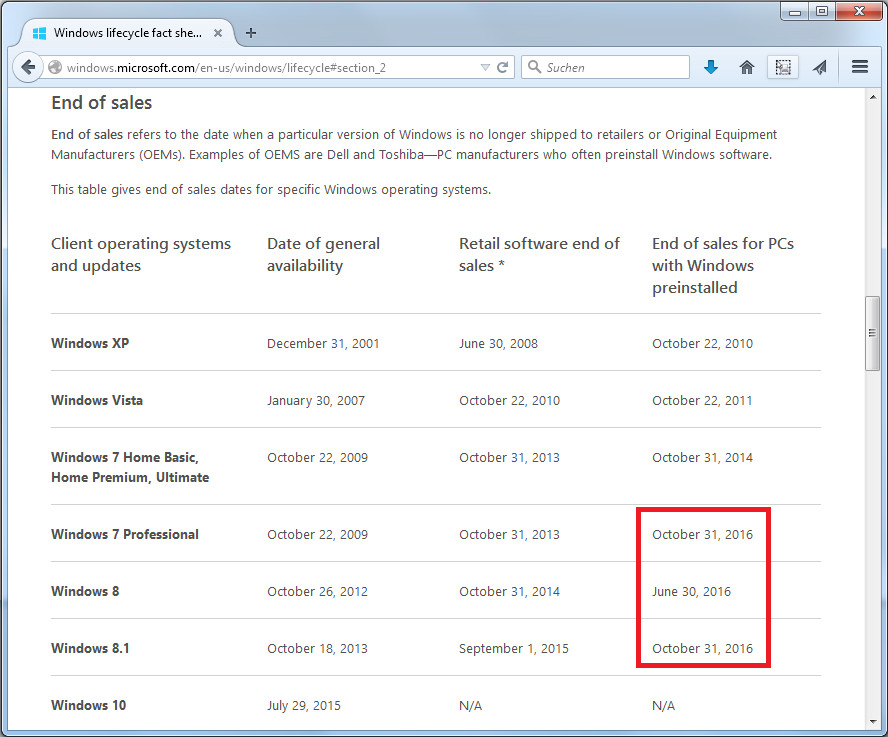The width and height of the screenshot is (888, 737).
Task: Click the search magnifier icon
Action: pyautogui.click(x=533, y=67)
